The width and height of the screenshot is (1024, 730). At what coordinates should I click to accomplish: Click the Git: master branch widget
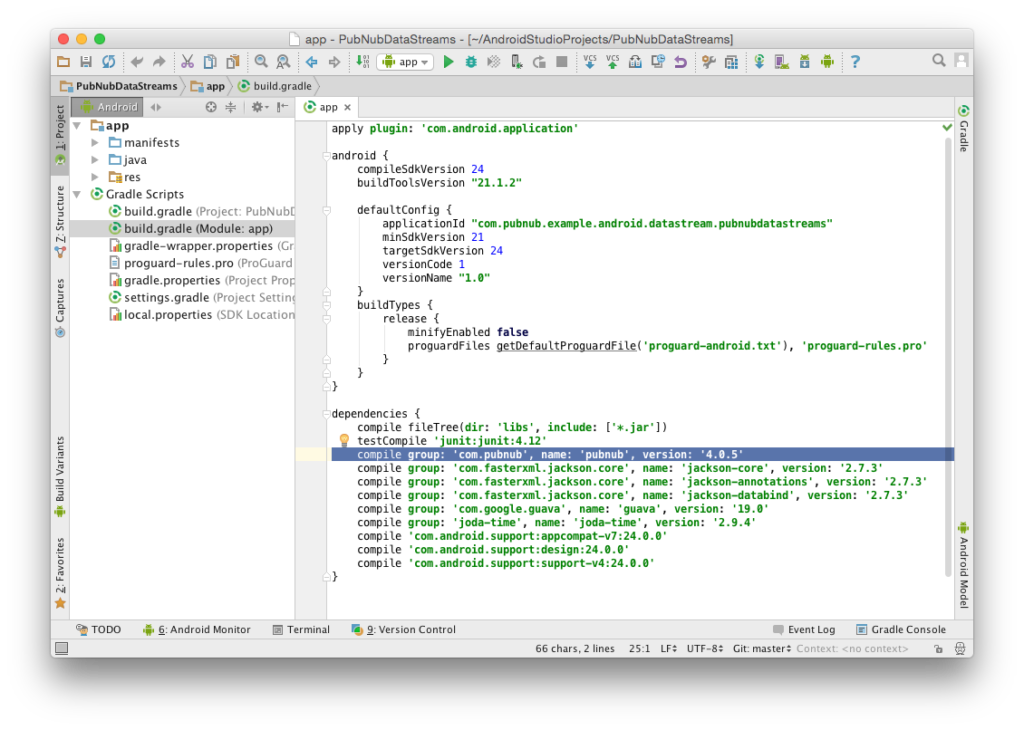point(762,648)
